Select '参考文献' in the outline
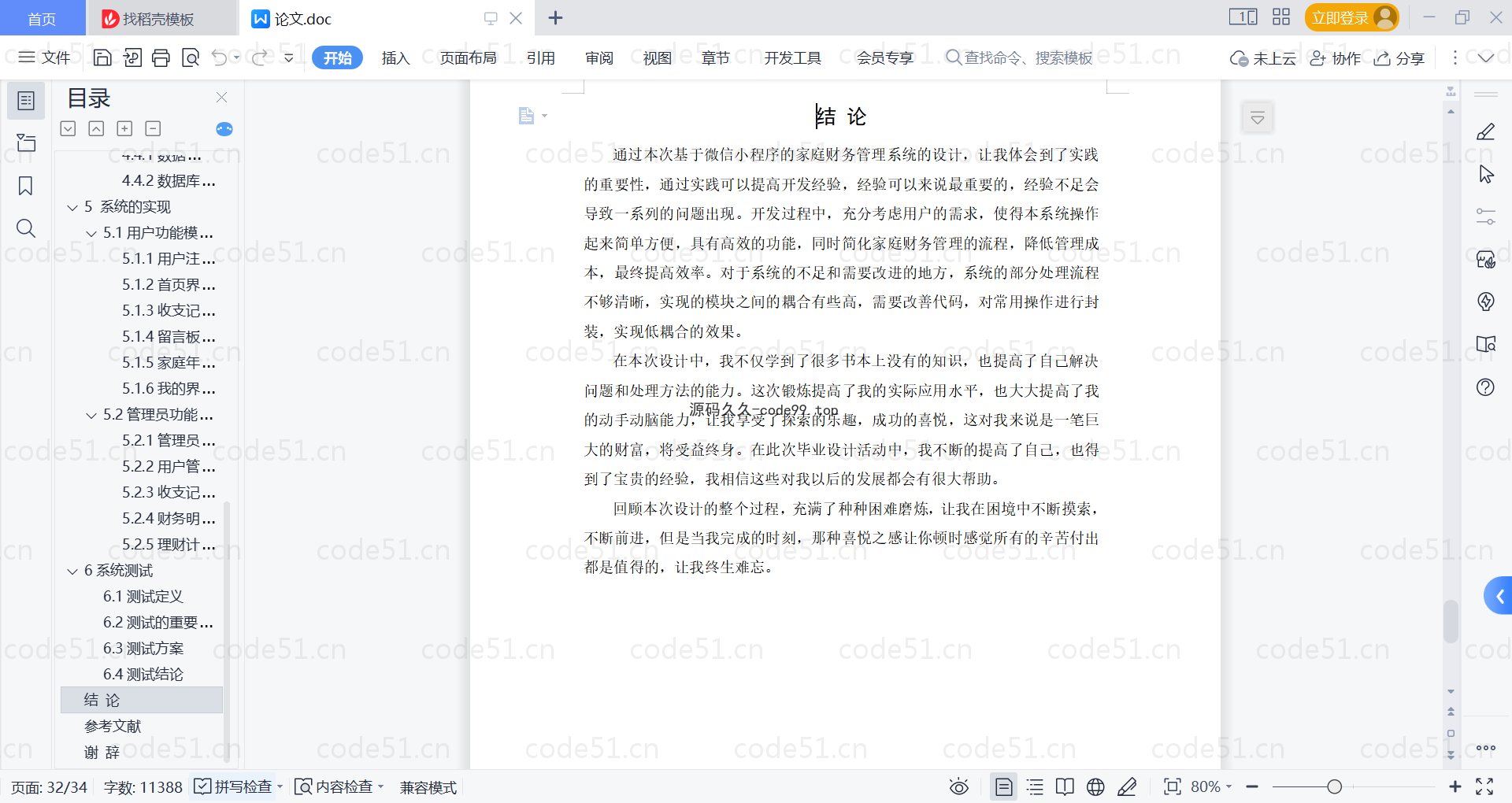The image size is (1512, 803). (x=113, y=726)
